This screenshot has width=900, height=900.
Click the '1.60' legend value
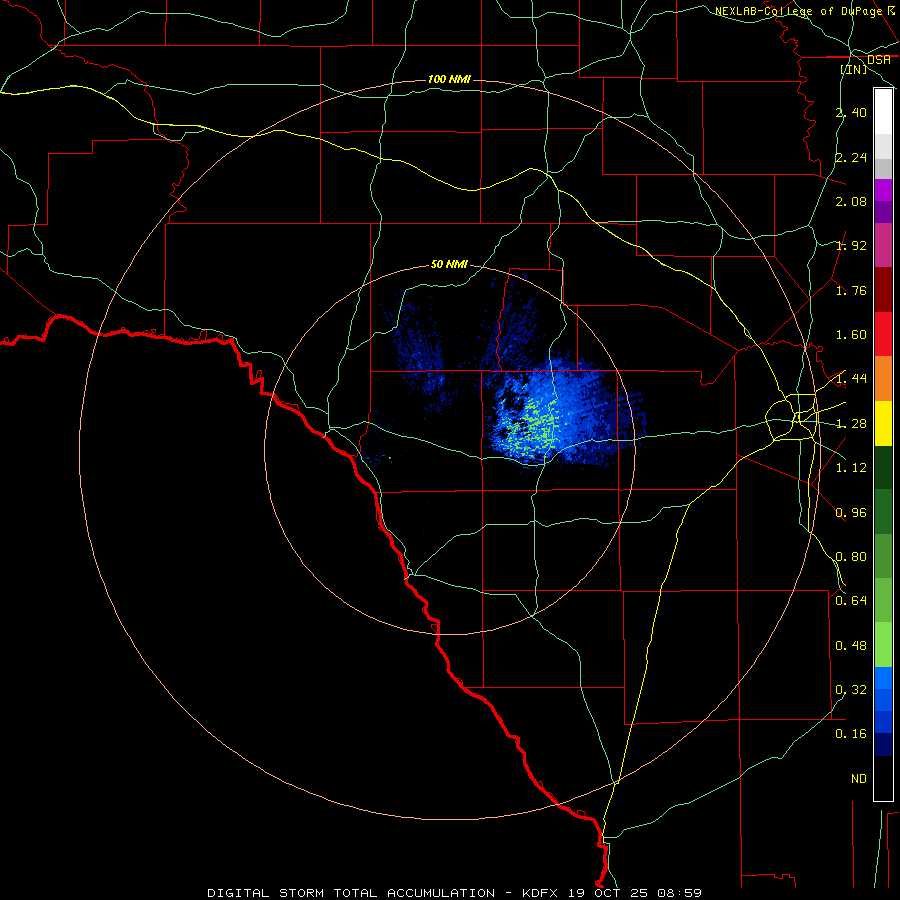[x=851, y=335]
